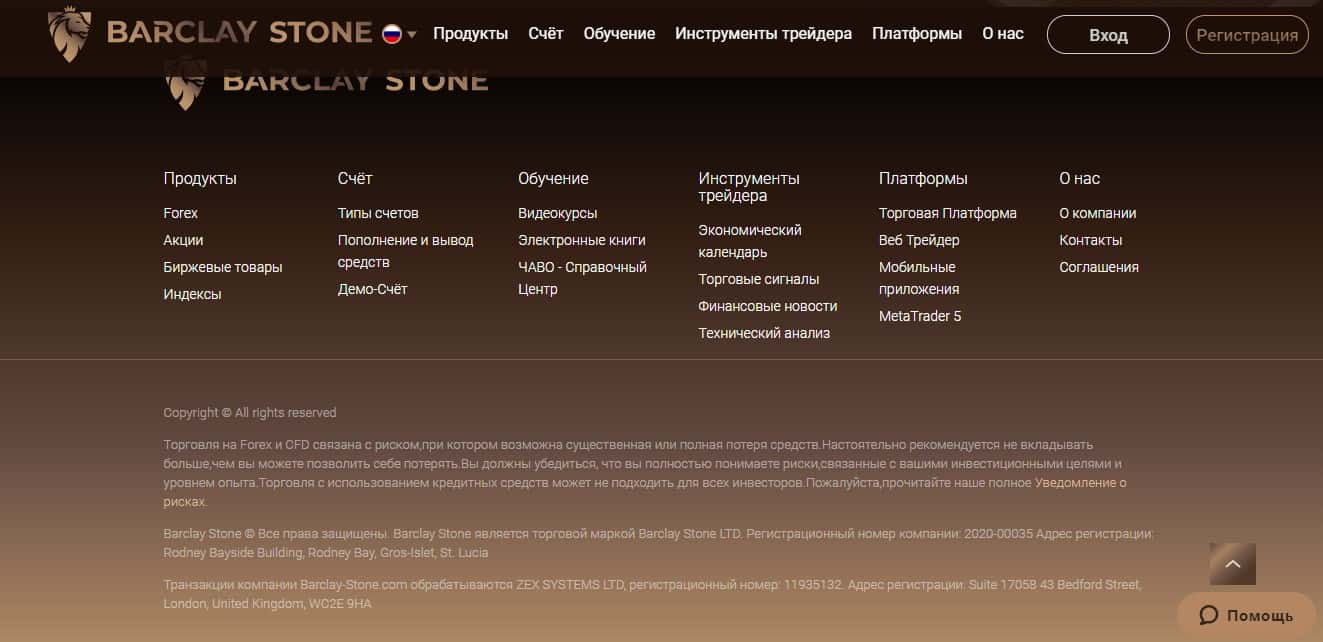Viewport: 1323px width, 642px height.
Task: Open ЧАВО - Справочный Центр link
Action: pyautogui.click(x=582, y=278)
